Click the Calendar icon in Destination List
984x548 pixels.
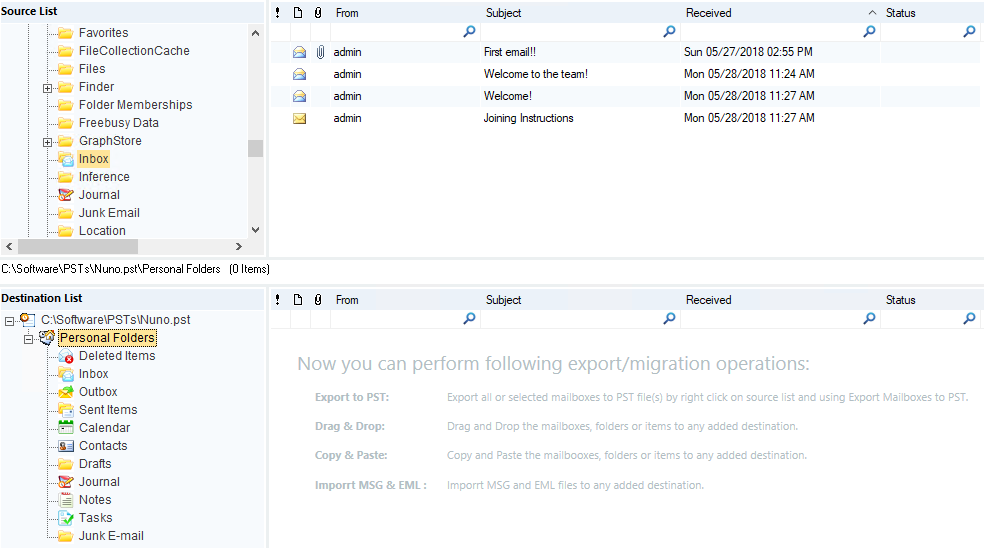tap(66, 428)
